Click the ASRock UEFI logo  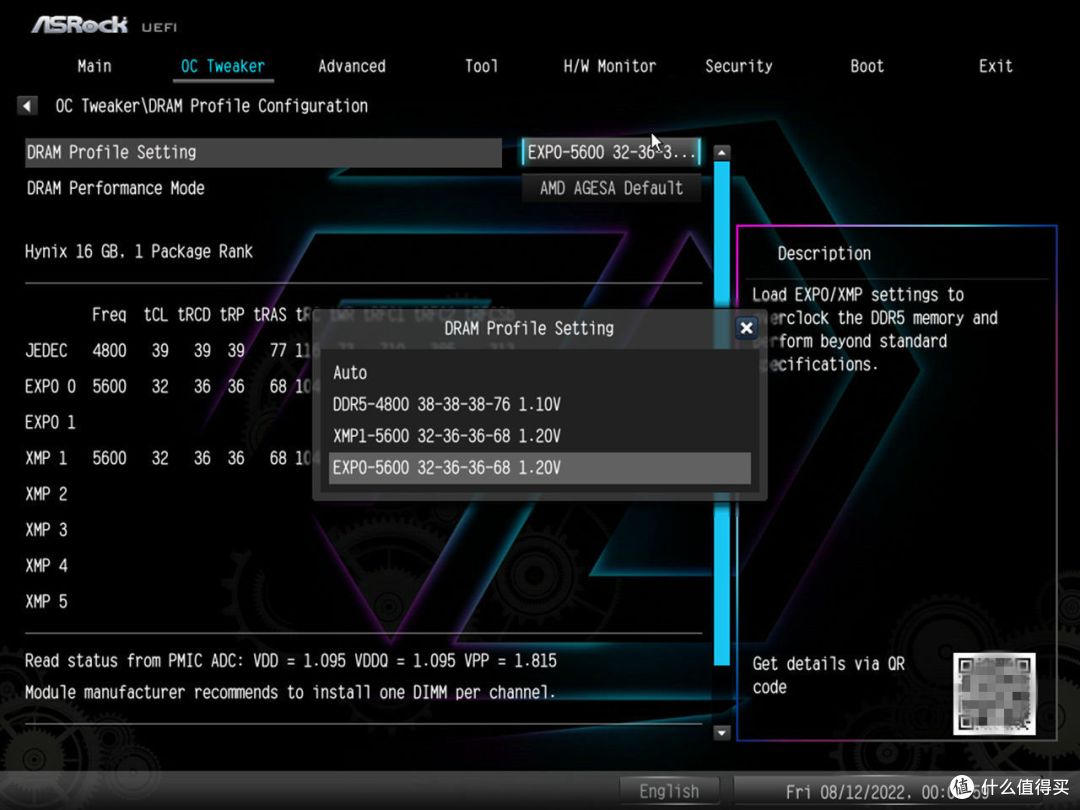(x=104, y=25)
